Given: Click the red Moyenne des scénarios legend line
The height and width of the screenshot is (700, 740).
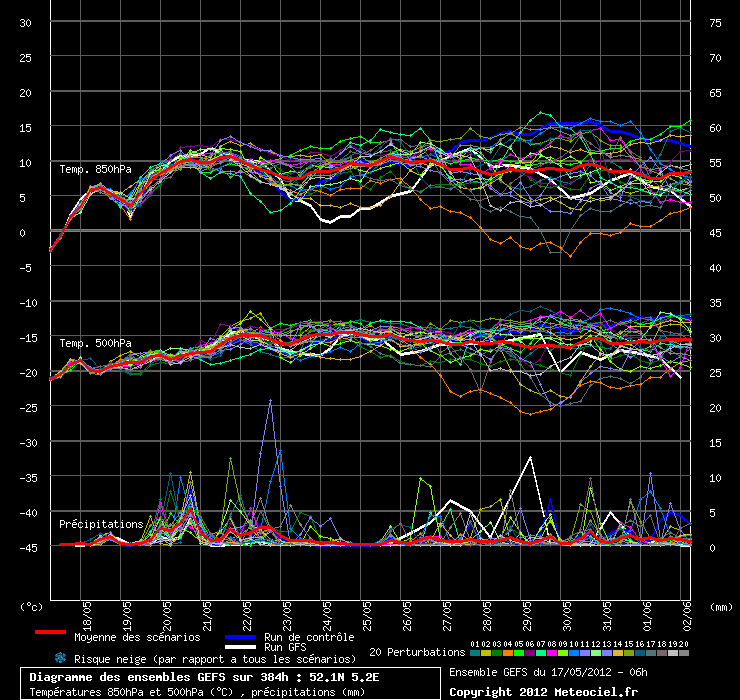Looking at the screenshot, I should [50, 632].
